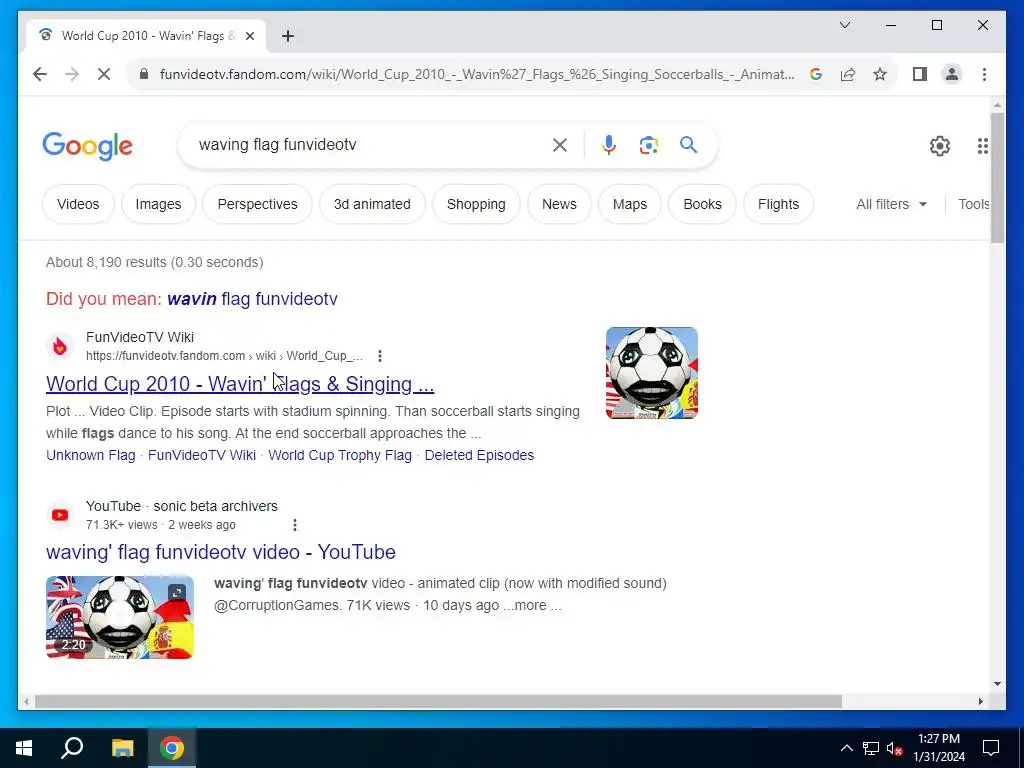Viewport: 1024px width, 768px height.
Task: Open Google quick settings gear
Action: 940,146
